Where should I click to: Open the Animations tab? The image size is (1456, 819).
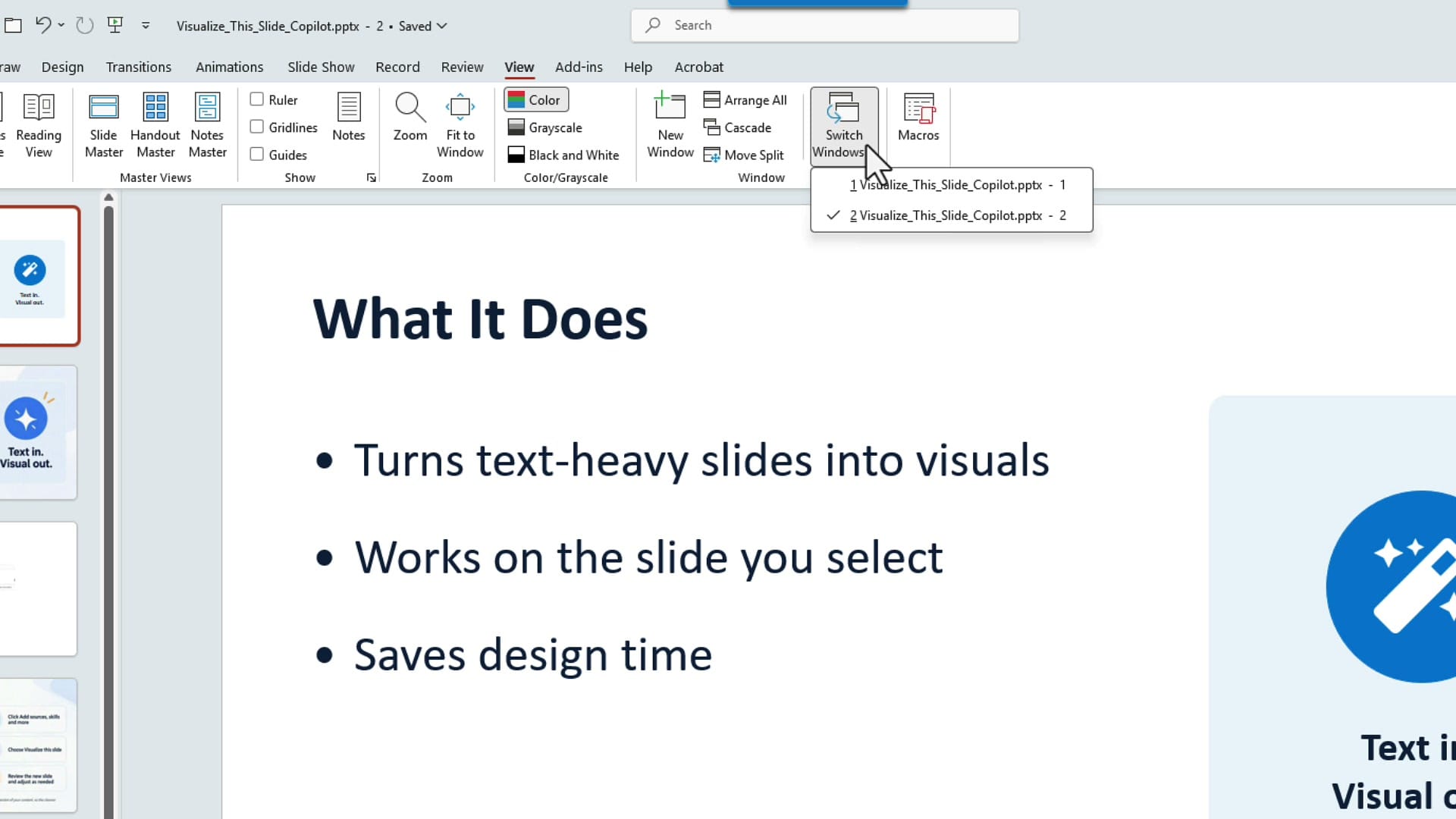[230, 67]
